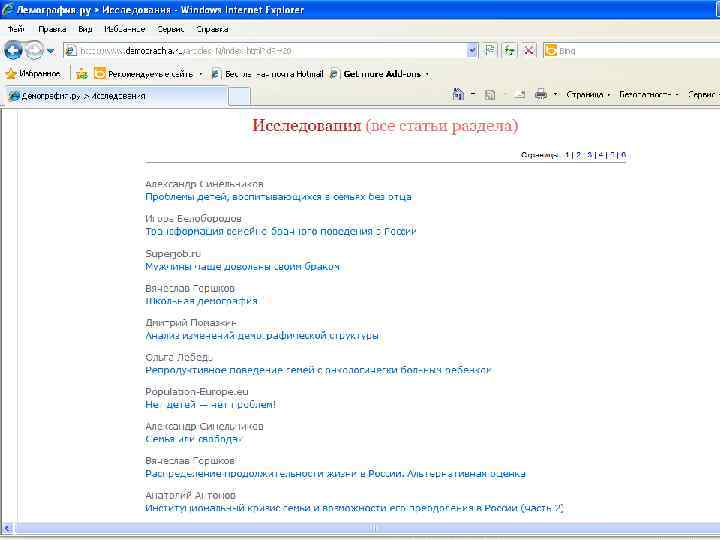Go to page 4 of the articles

[601, 155]
